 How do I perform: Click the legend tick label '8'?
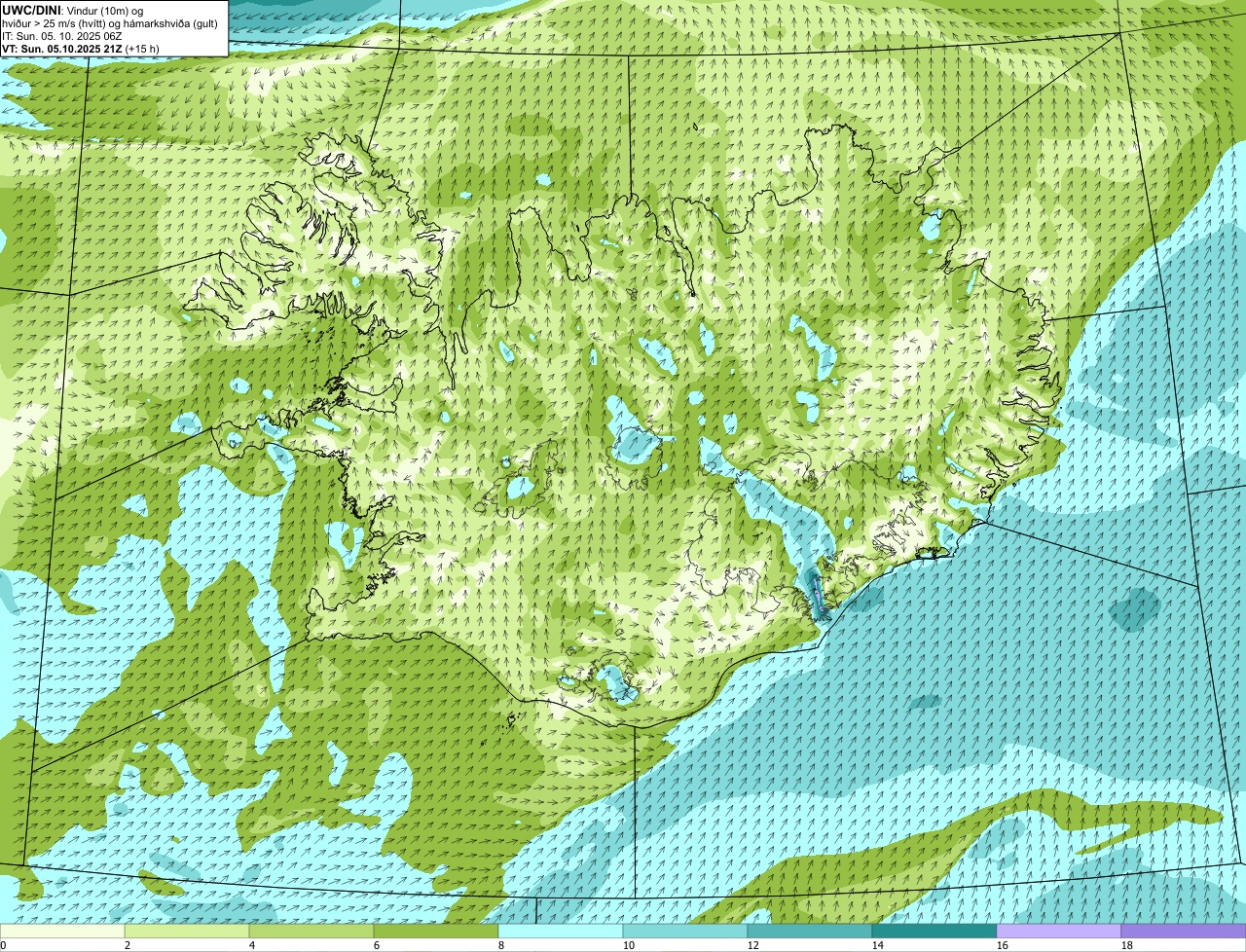click(x=500, y=945)
